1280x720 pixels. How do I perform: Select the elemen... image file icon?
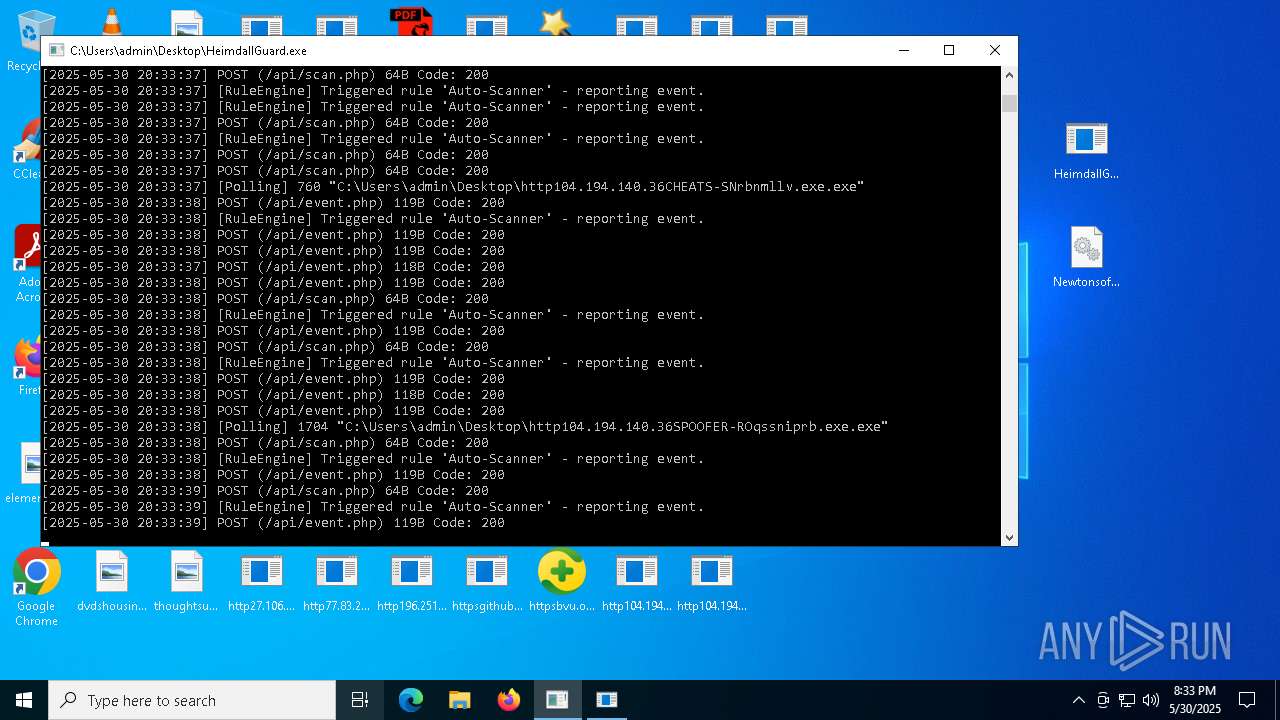(26, 473)
